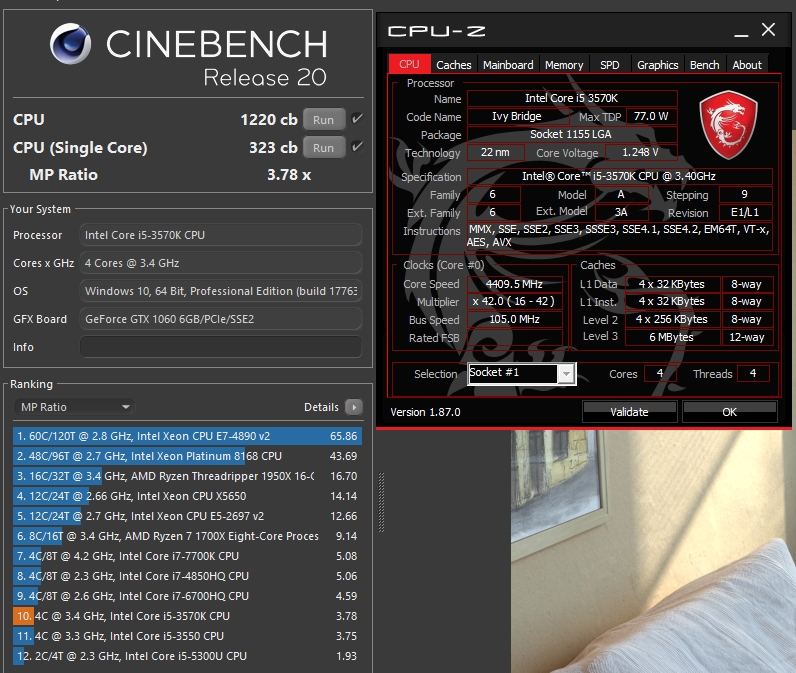This screenshot has width=796, height=673.
Task: Click the Max TDP value 77.0 W
Action: (651, 116)
